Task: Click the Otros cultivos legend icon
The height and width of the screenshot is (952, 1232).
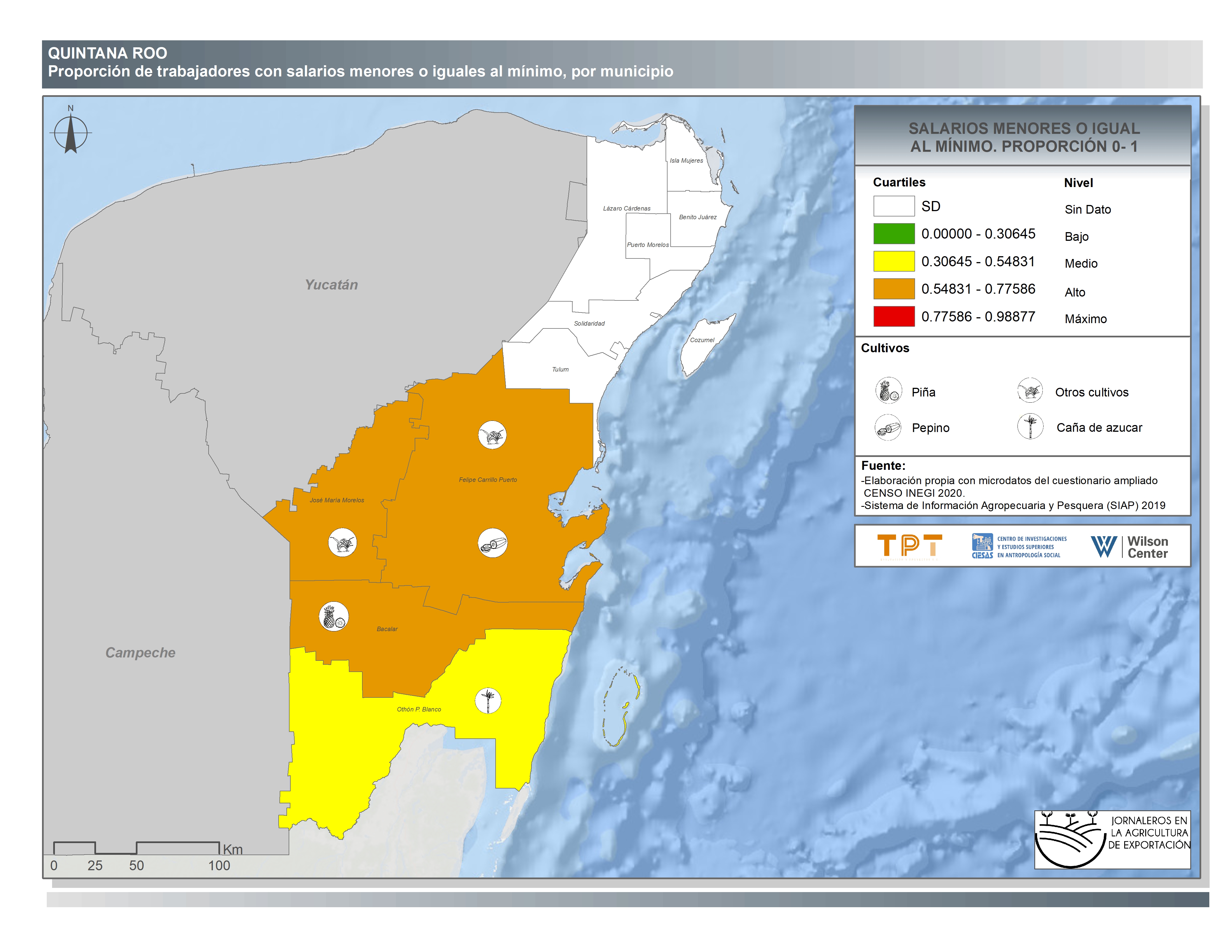Action: pyautogui.click(x=1030, y=390)
